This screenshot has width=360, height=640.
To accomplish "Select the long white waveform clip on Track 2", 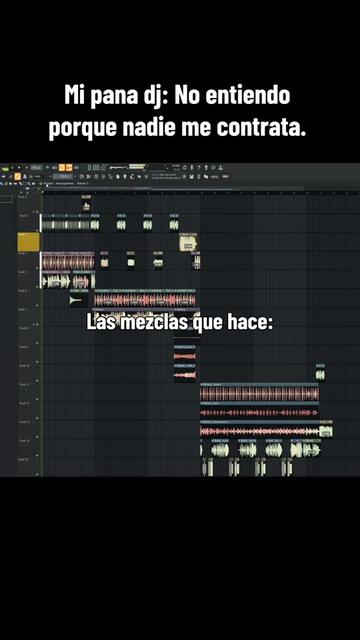I will [x=66, y=223].
